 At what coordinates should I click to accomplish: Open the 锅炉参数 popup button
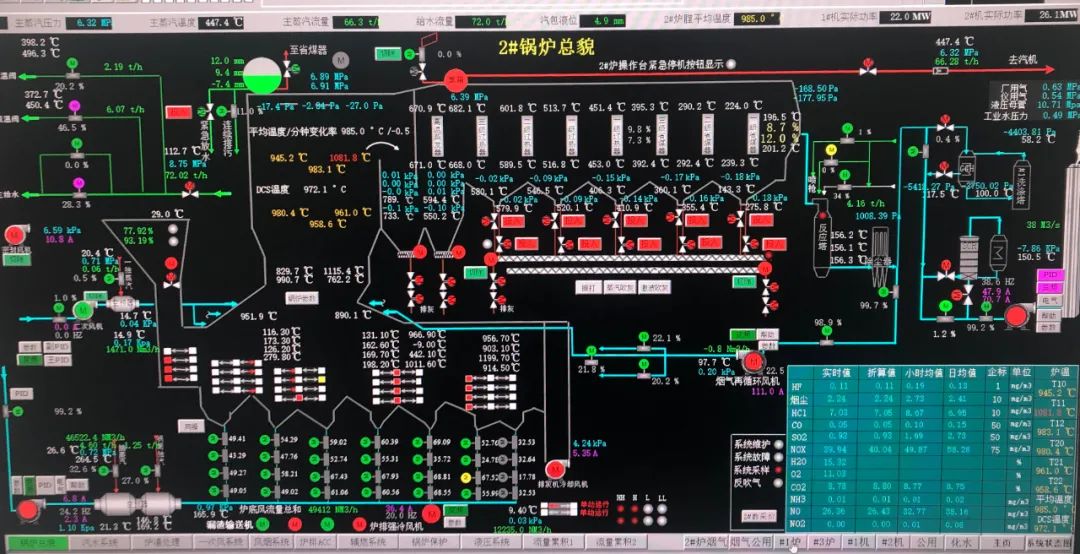[301, 298]
